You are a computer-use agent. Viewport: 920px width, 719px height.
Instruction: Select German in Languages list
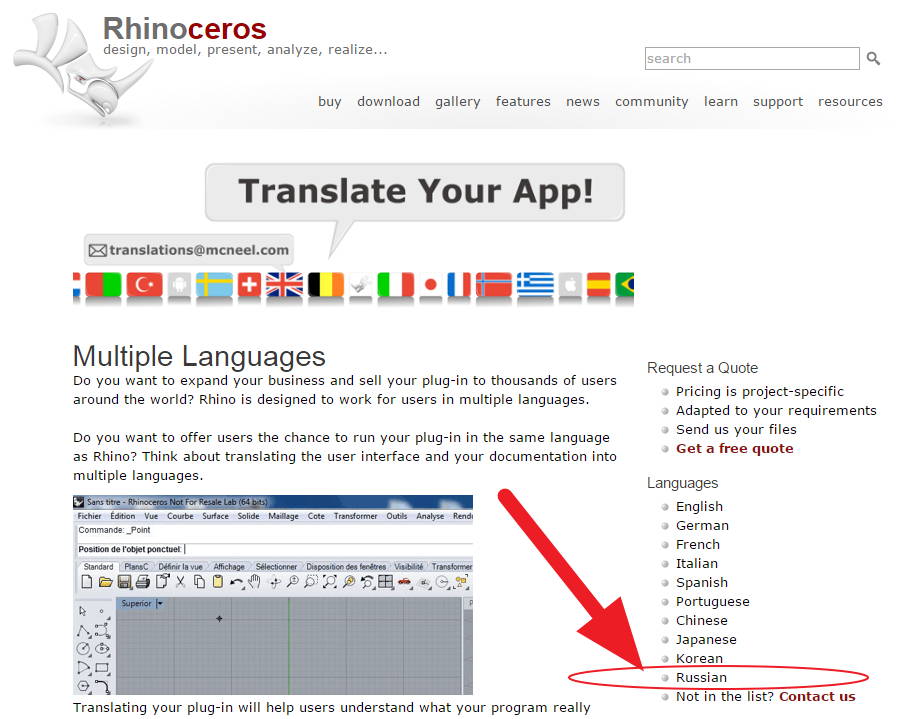coord(702,525)
